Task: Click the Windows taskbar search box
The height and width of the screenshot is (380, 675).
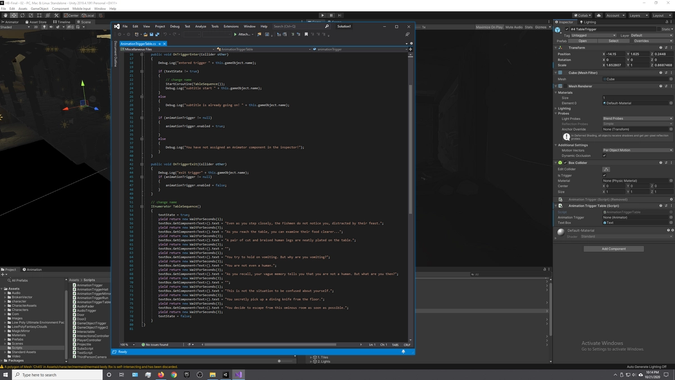Action: tap(58, 375)
